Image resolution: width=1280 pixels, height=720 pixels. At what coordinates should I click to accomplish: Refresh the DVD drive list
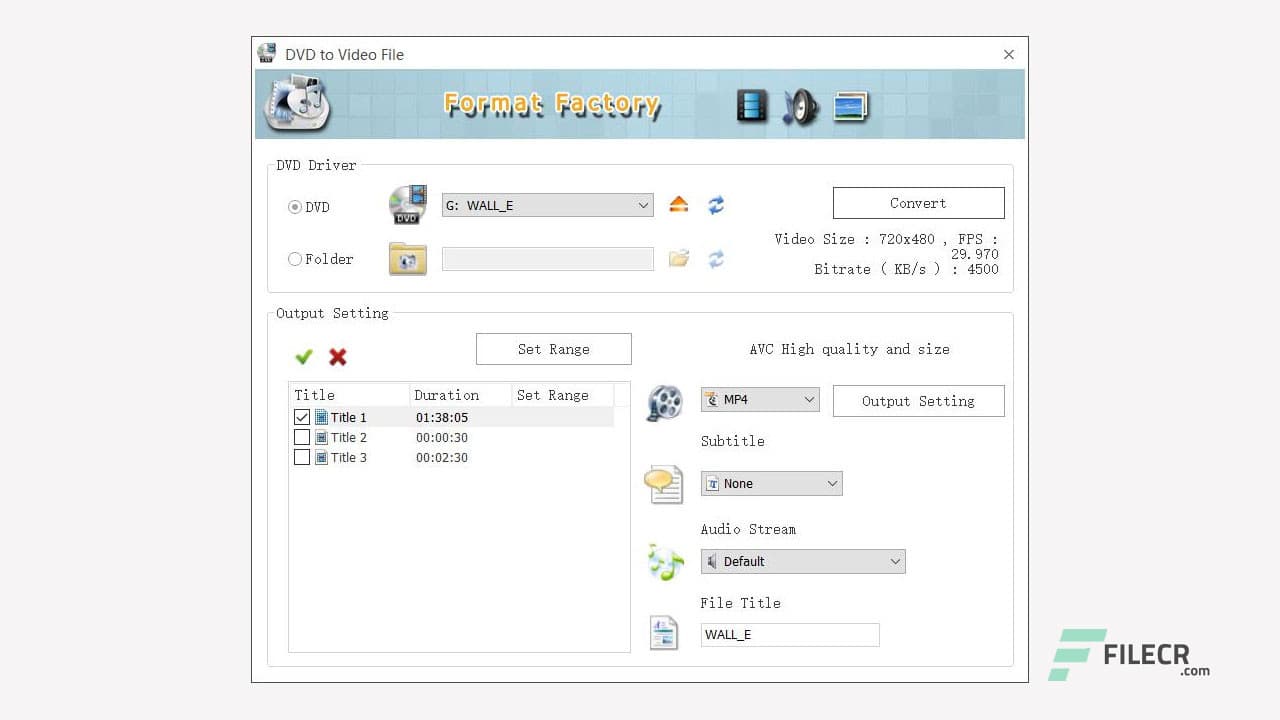pyautogui.click(x=716, y=205)
